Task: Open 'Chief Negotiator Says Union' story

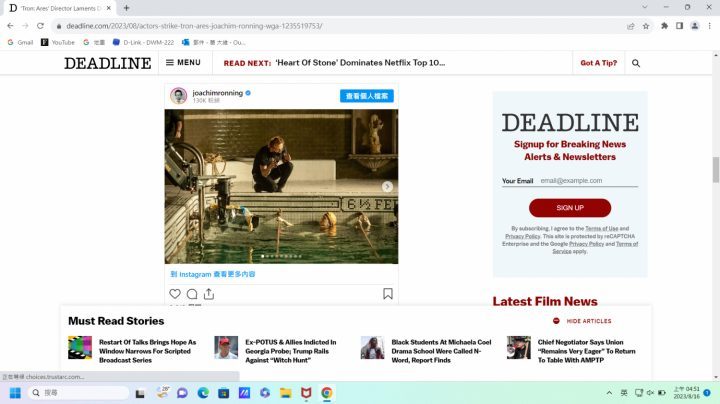Action: (586, 351)
